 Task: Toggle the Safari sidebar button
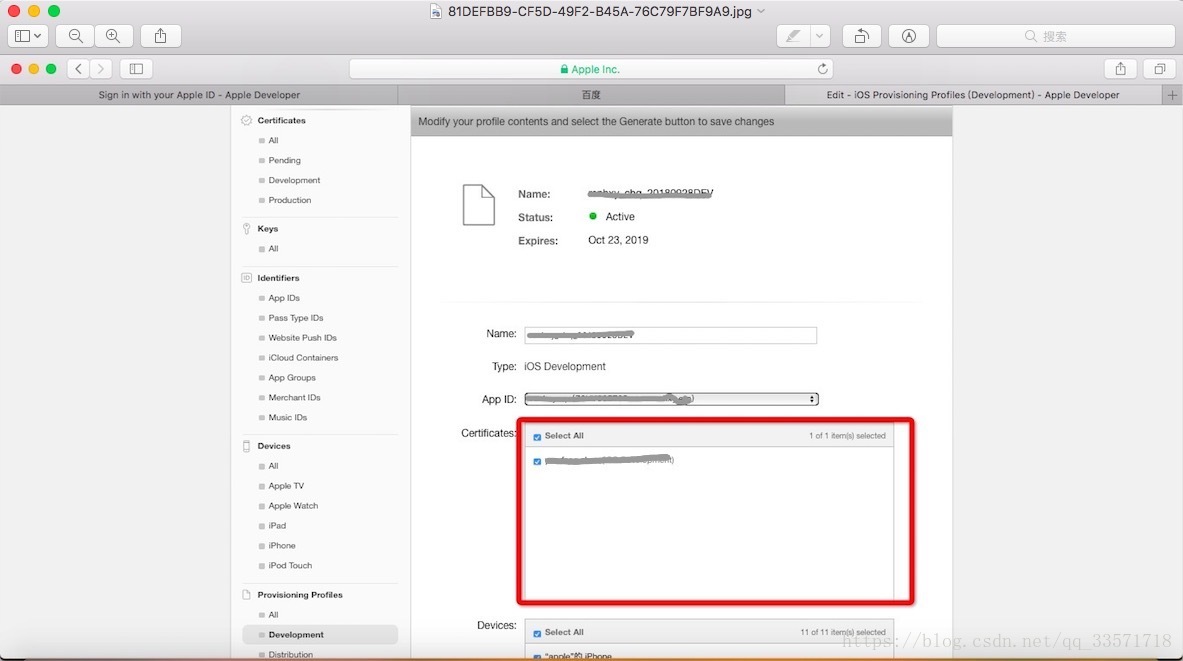(x=137, y=69)
